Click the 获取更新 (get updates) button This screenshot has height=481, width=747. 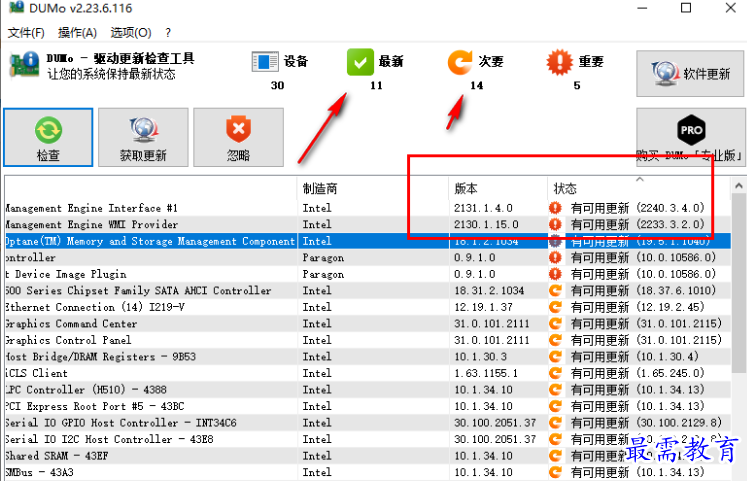(143, 137)
